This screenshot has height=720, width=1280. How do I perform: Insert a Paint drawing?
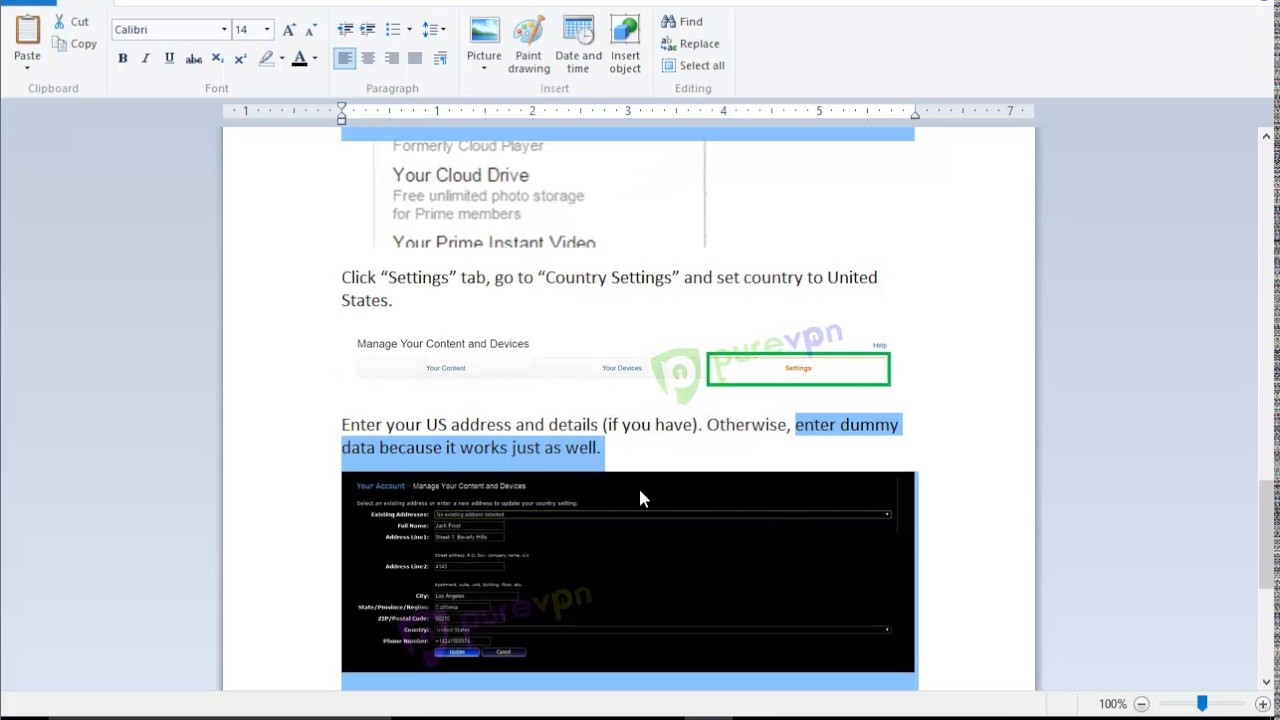[x=528, y=44]
